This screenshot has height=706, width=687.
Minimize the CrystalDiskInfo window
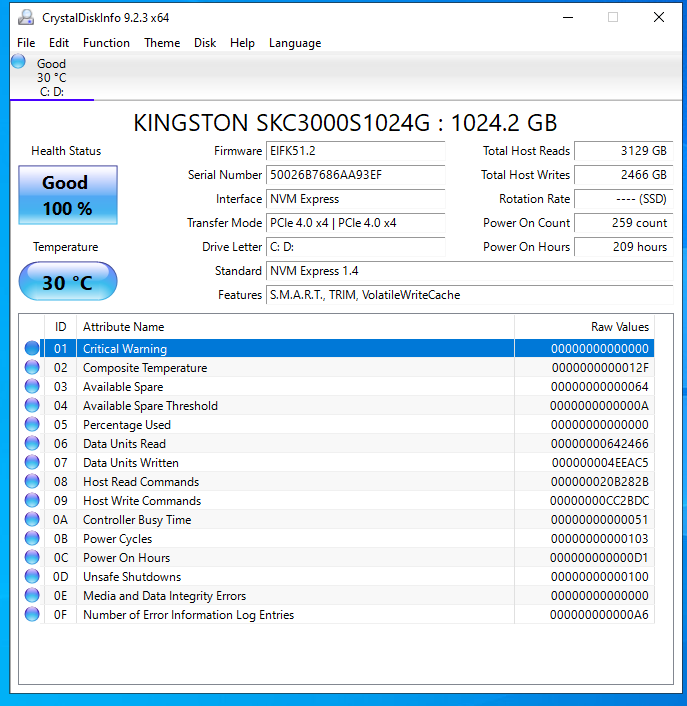[x=568, y=18]
